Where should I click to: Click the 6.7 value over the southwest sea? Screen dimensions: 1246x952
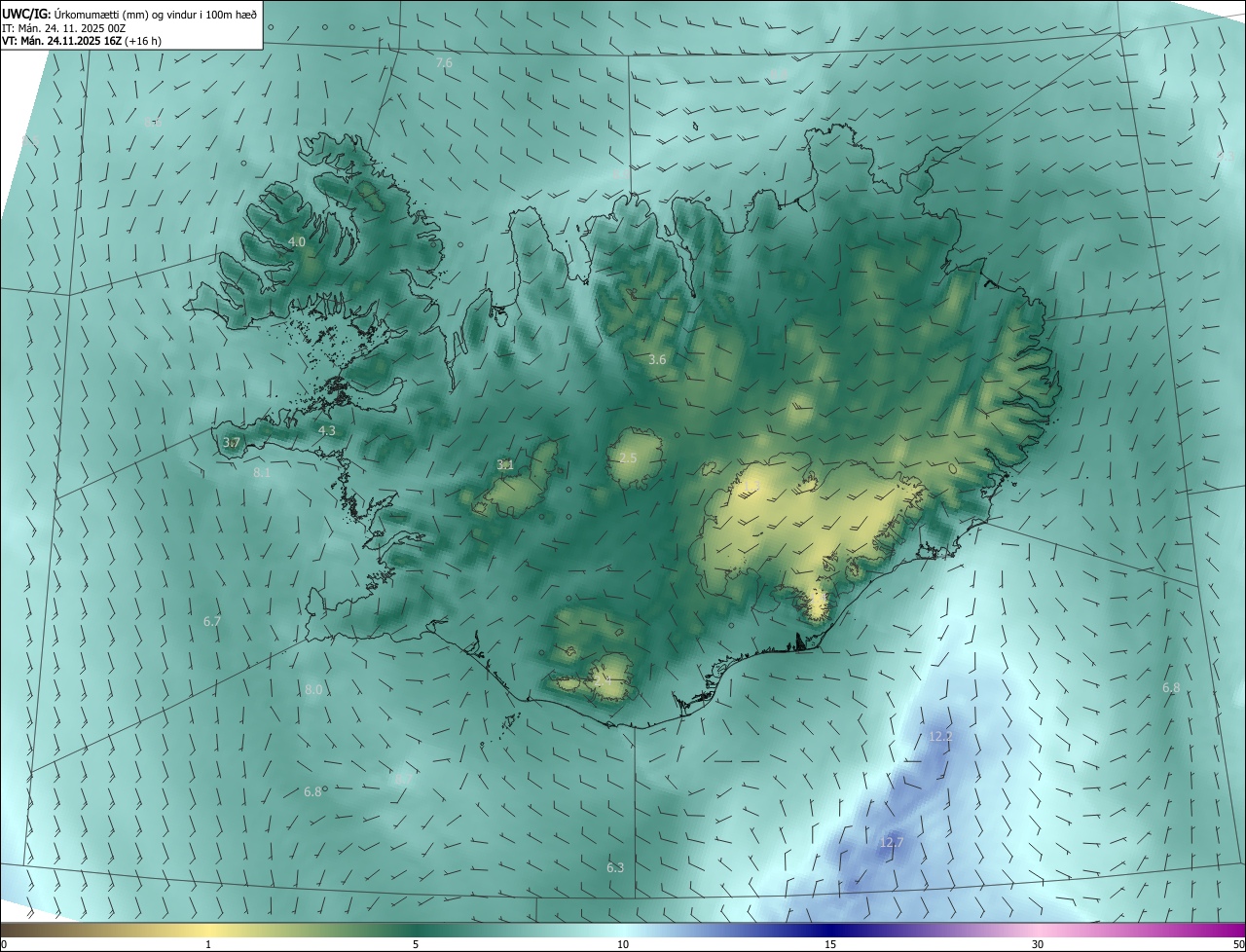click(x=212, y=621)
